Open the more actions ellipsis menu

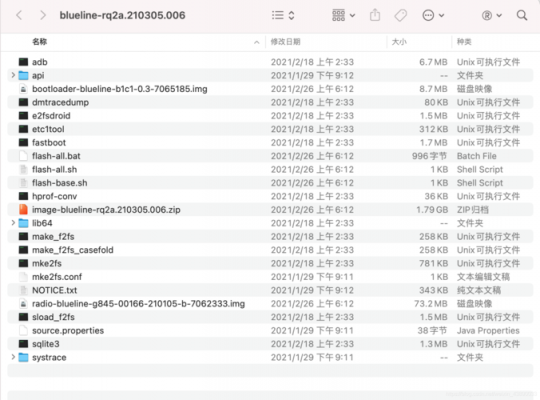[x=433, y=15]
